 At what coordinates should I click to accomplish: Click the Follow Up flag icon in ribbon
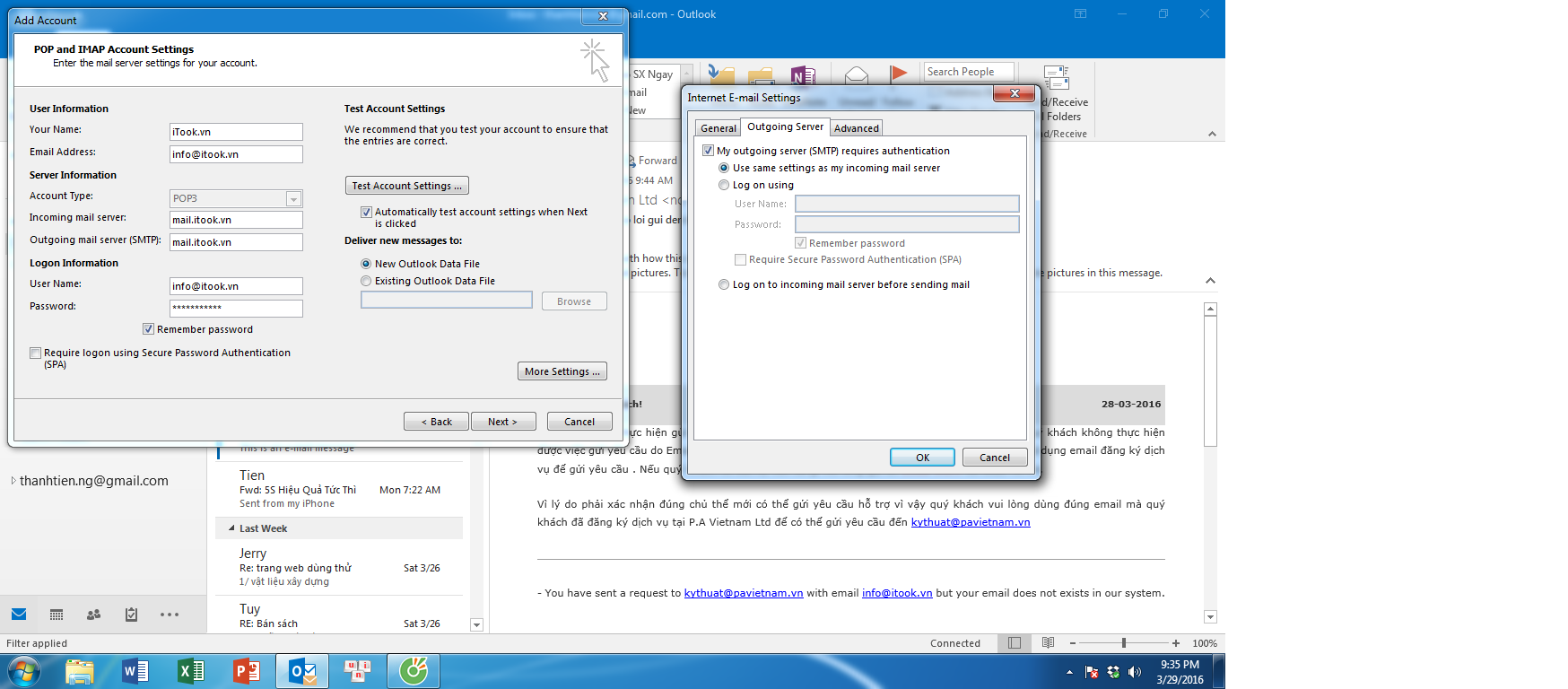pyautogui.click(x=898, y=74)
